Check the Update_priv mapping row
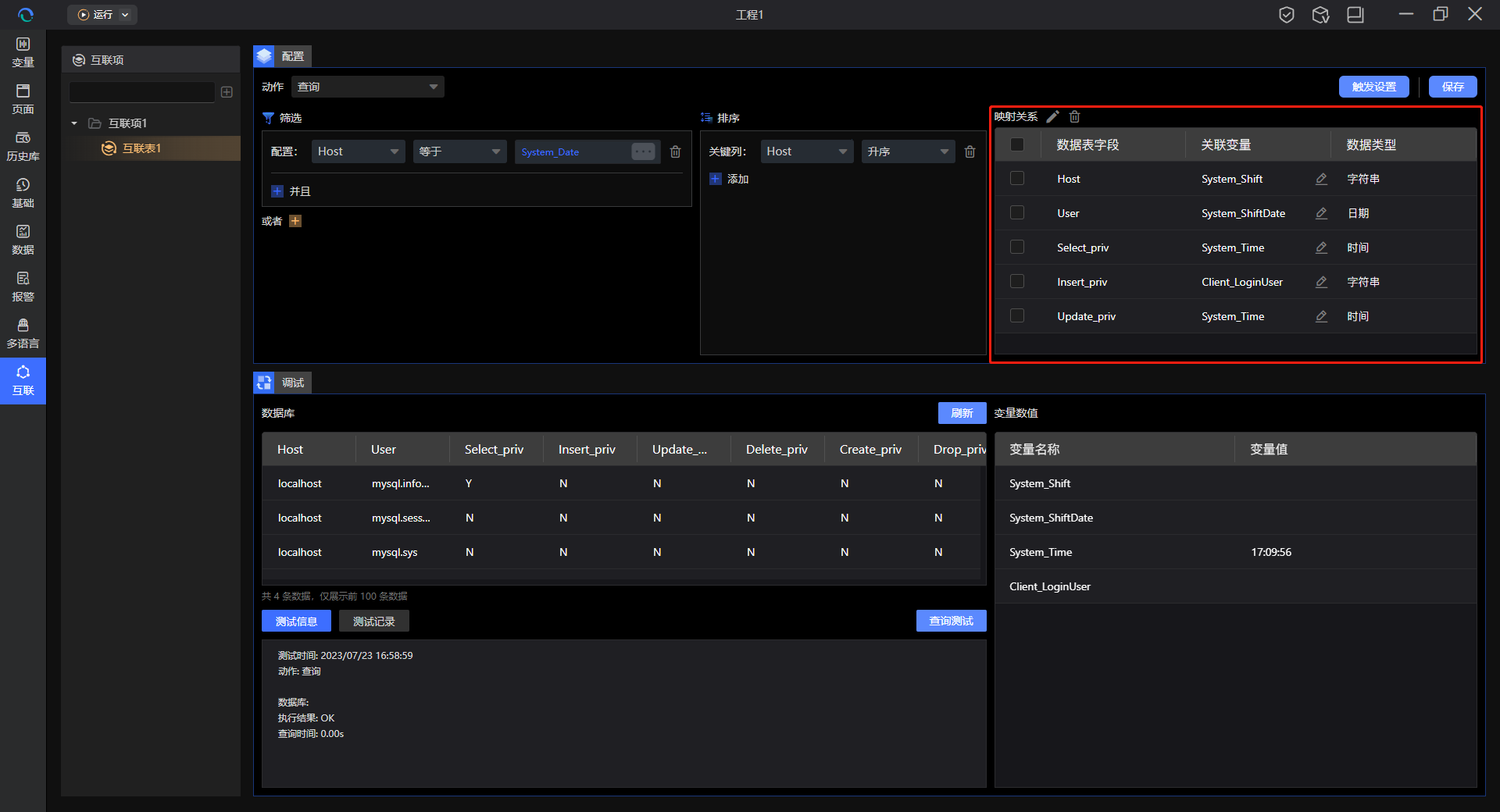Screen dimensions: 1500x812 [1017, 316]
